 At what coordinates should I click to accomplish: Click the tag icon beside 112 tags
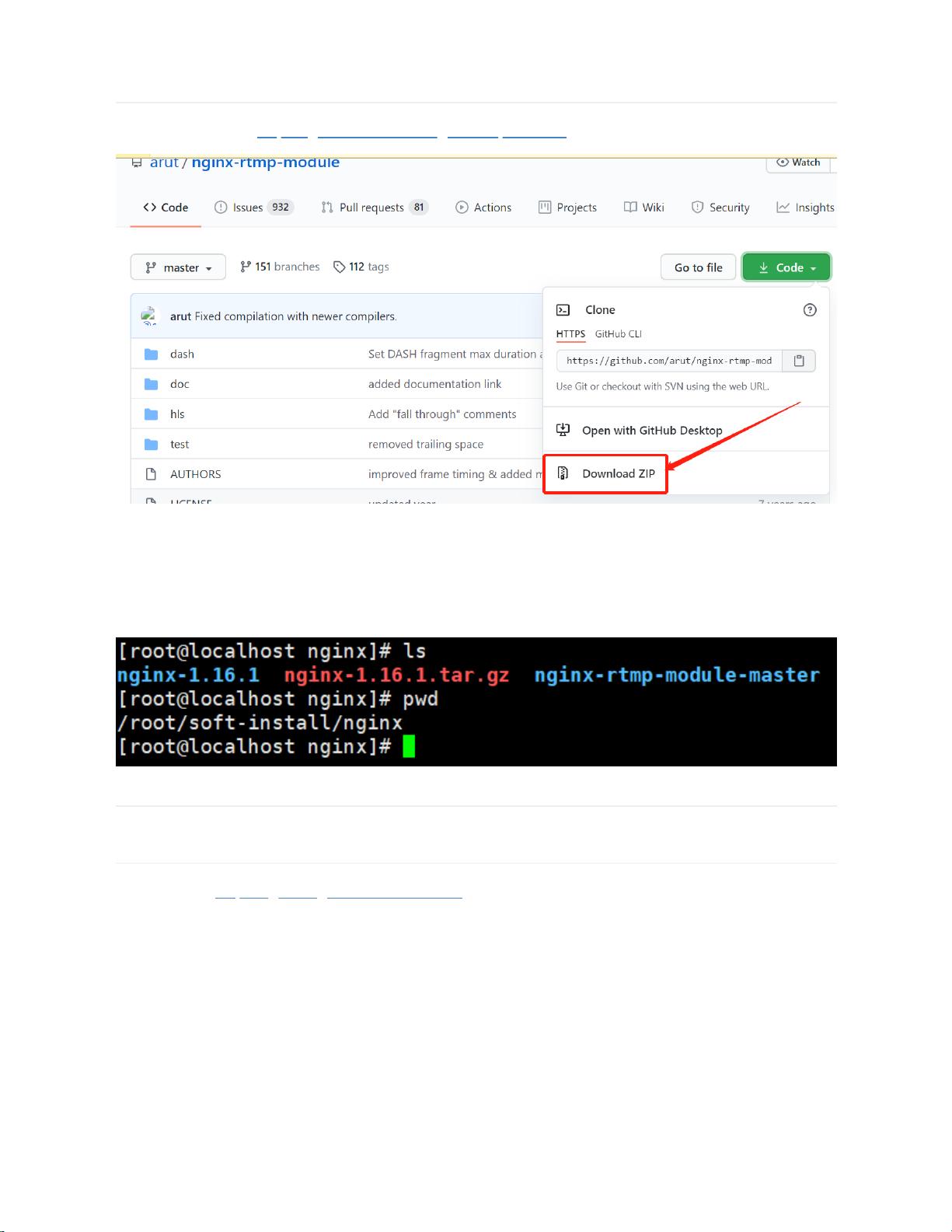click(x=340, y=267)
